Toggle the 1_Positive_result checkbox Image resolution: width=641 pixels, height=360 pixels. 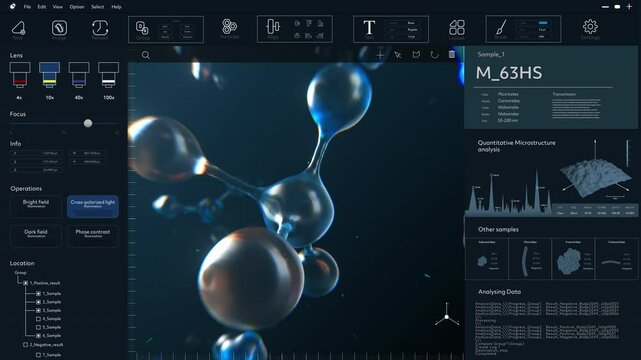tap(26, 283)
